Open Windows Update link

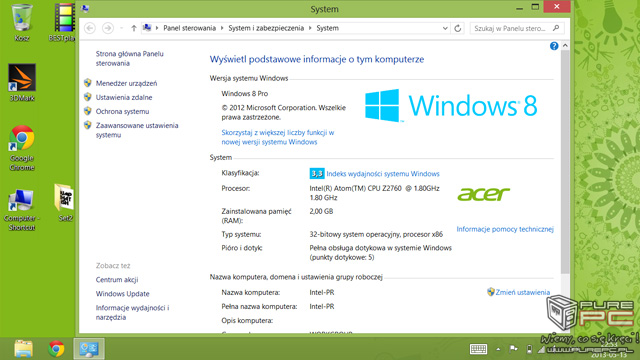click(122, 294)
